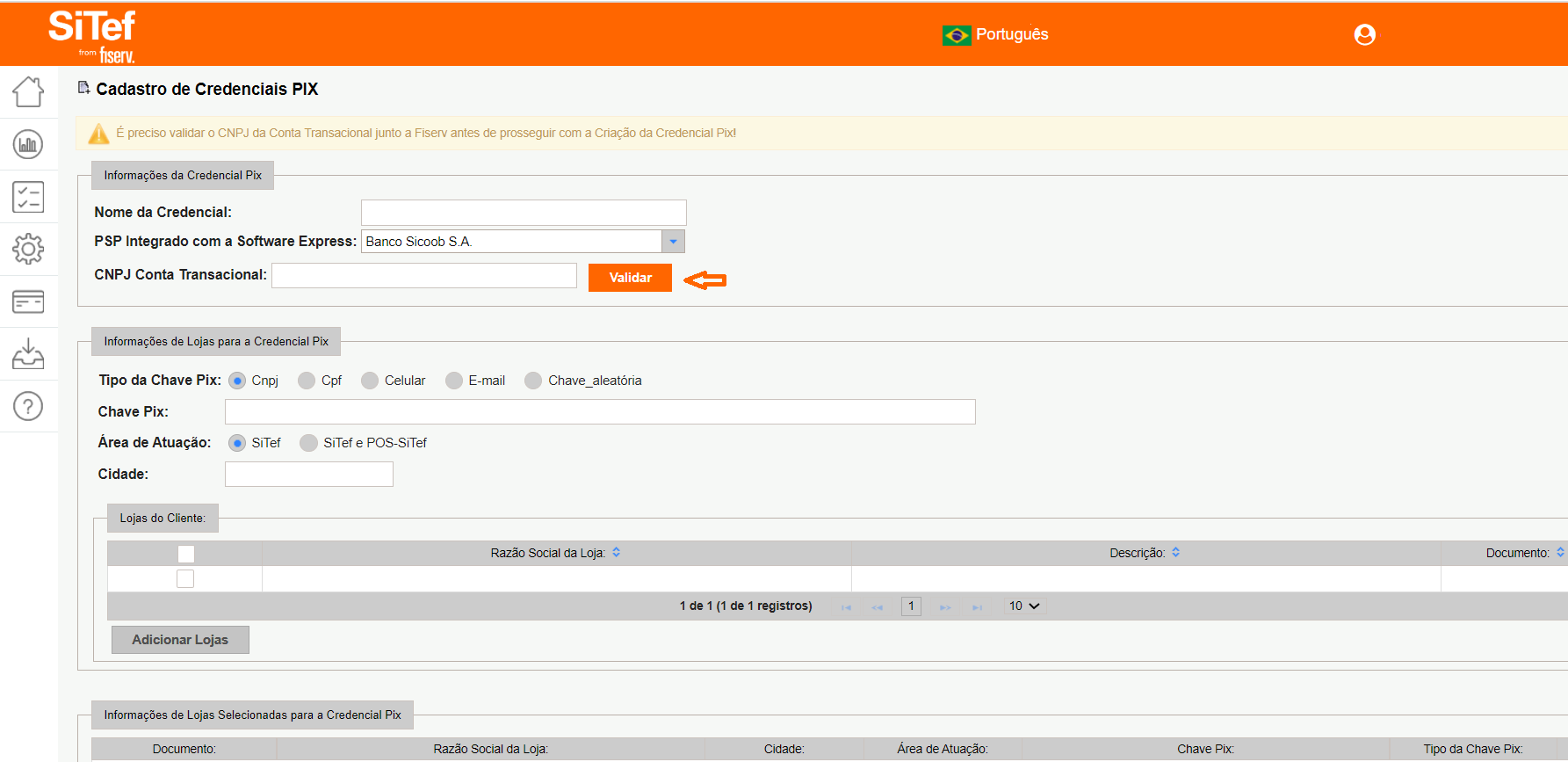The width and height of the screenshot is (1568, 762).
Task: Click the Validar button
Action: click(x=630, y=278)
